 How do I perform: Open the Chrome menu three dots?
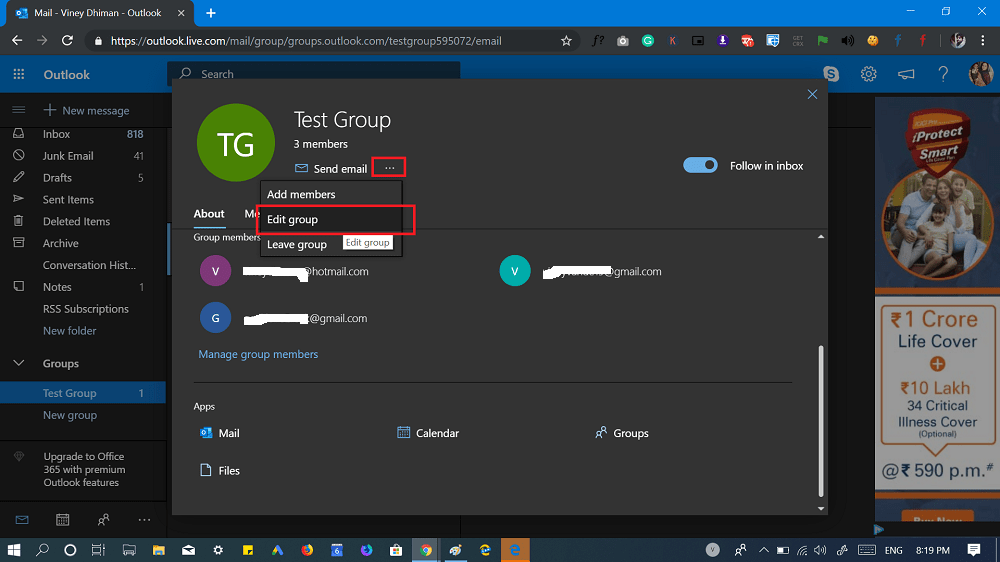coord(982,41)
